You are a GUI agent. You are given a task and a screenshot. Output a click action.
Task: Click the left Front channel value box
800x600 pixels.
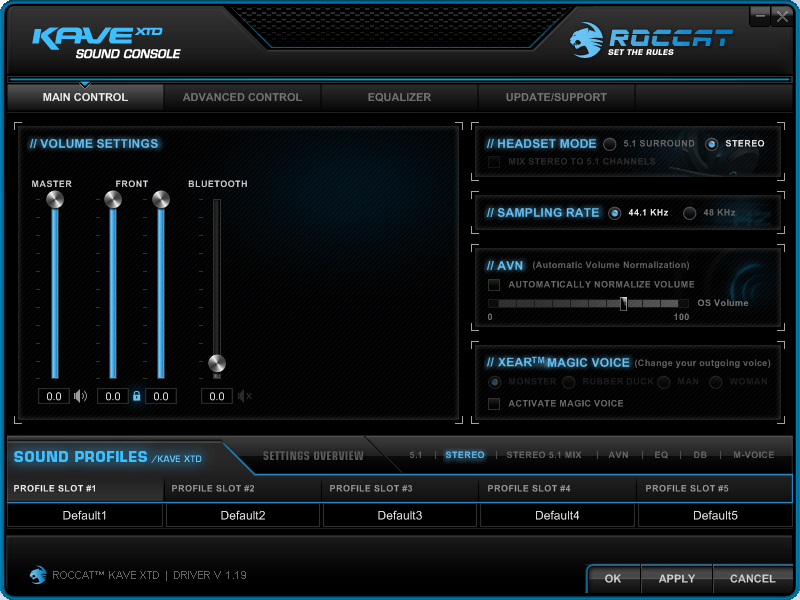[113, 396]
